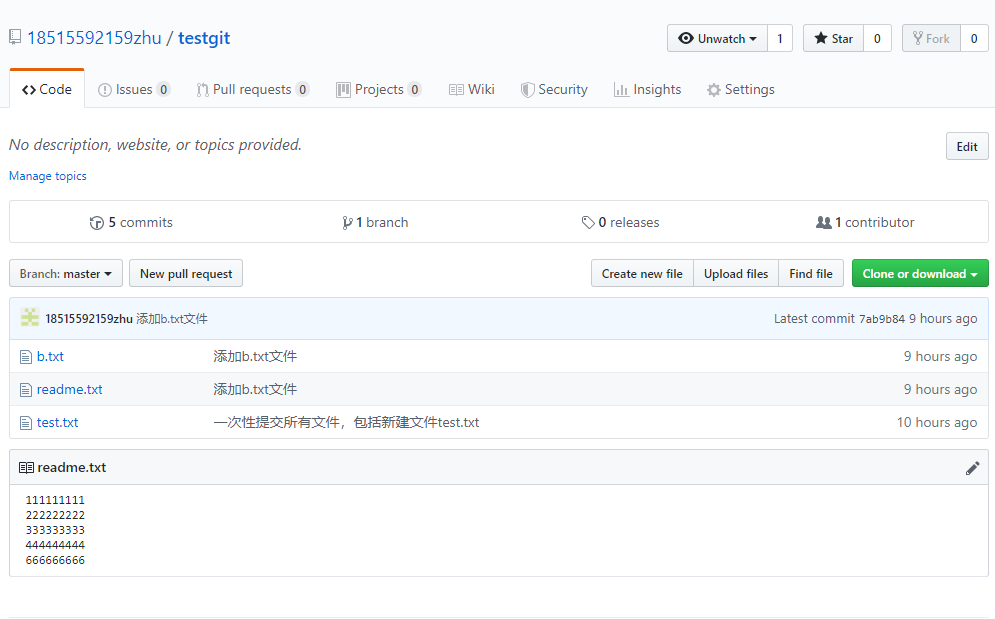
Task: Open the Pull requests tab
Action: coord(253,90)
